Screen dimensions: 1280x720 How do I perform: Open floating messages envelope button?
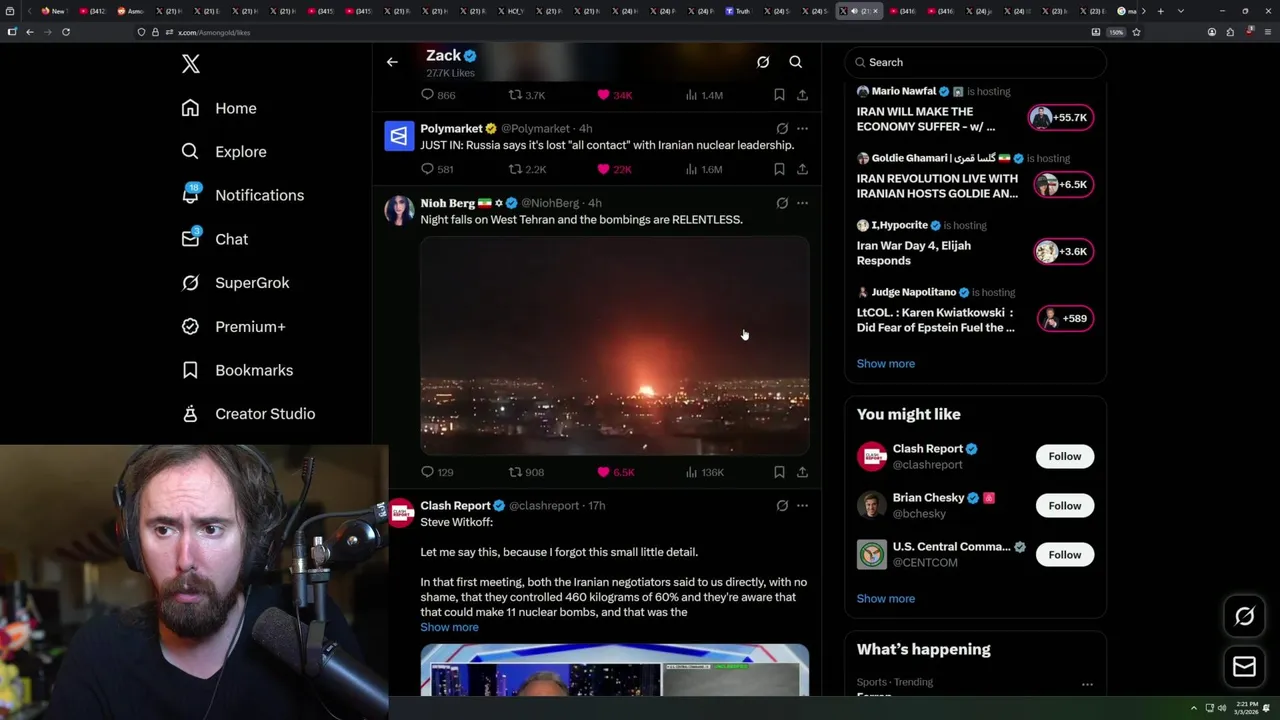(1244, 667)
